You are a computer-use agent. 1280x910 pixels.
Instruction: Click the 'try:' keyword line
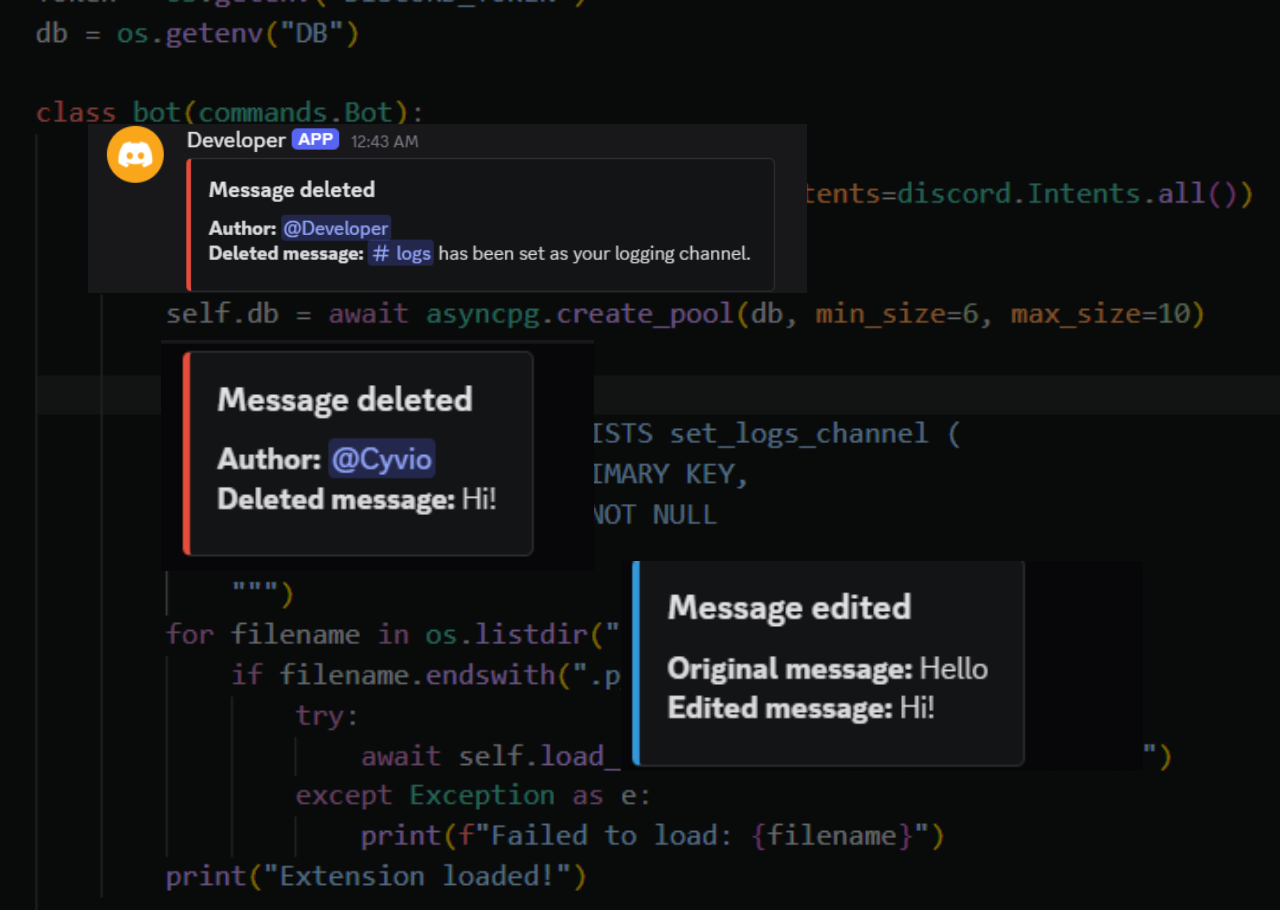pyautogui.click(x=327, y=716)
